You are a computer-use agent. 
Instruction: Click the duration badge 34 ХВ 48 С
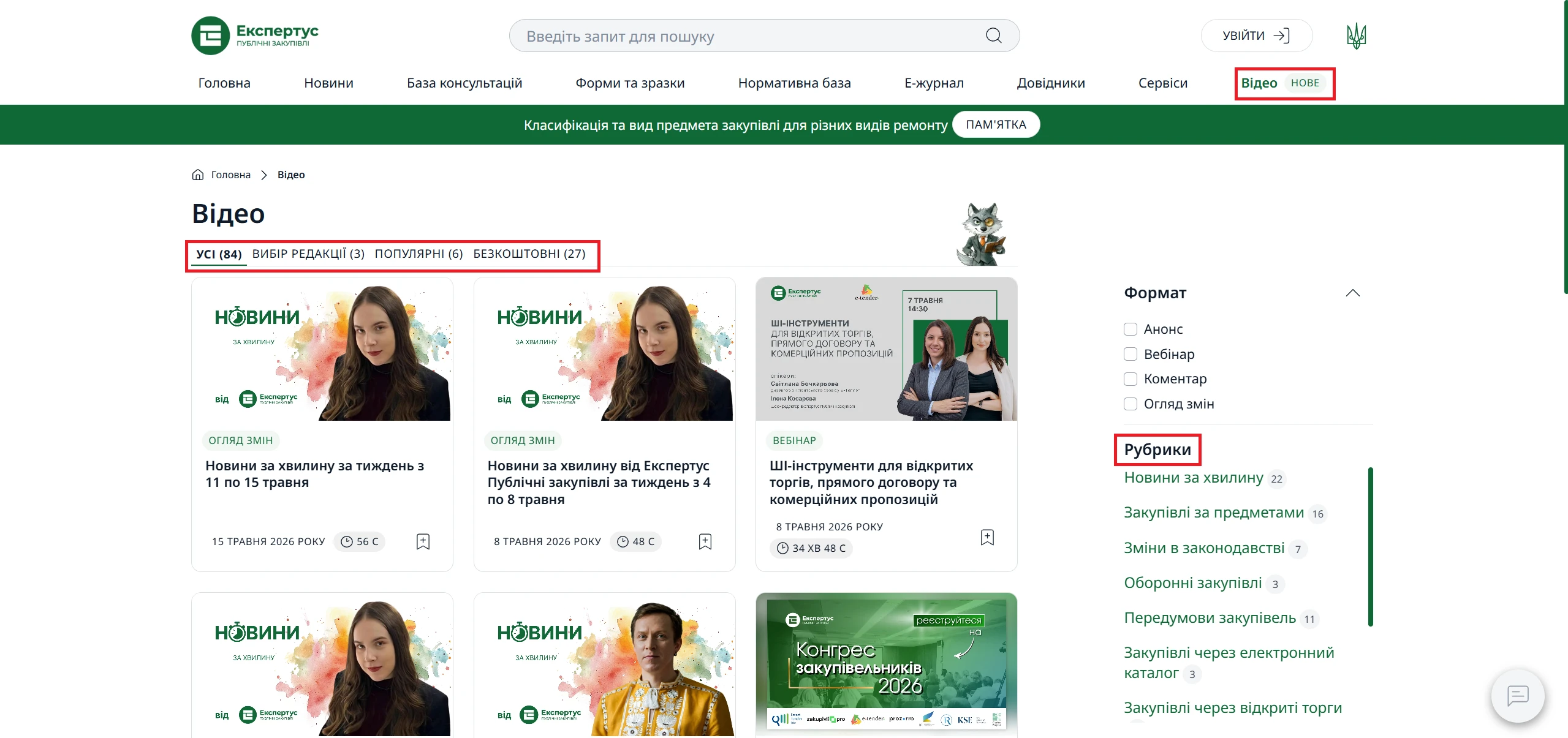(x=811, y=548)
